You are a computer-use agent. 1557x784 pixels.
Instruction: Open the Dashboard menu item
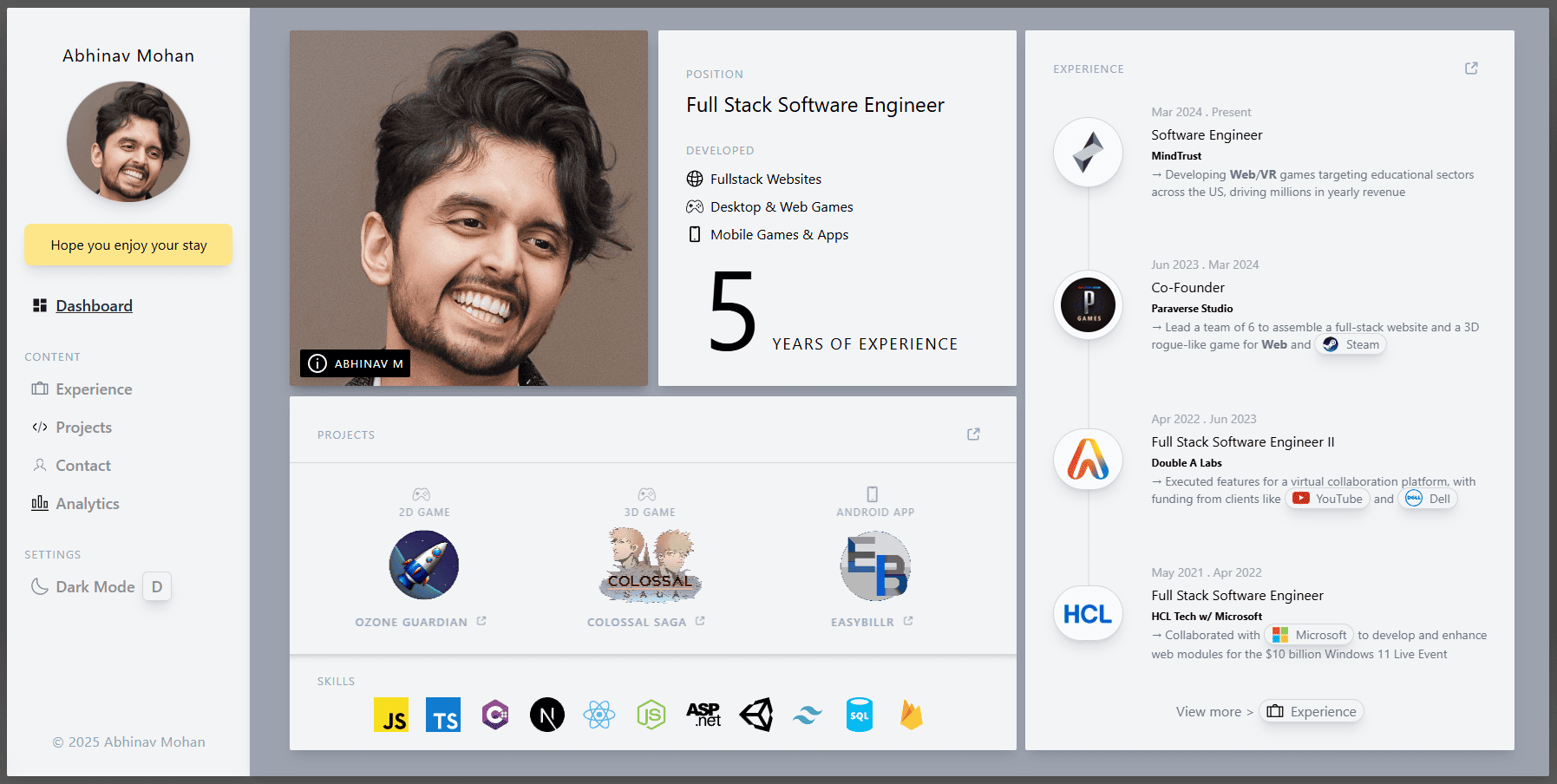[x=94, y=305]
